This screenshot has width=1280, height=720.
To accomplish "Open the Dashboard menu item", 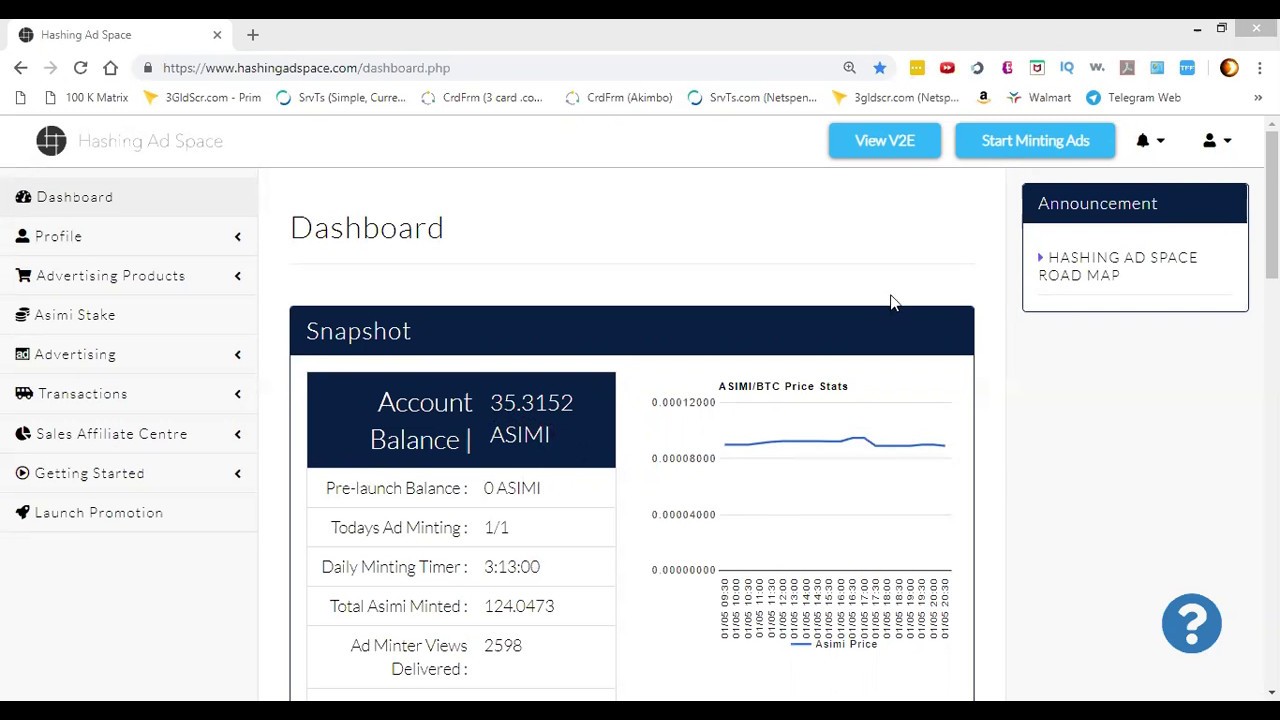I will [129, 197].
